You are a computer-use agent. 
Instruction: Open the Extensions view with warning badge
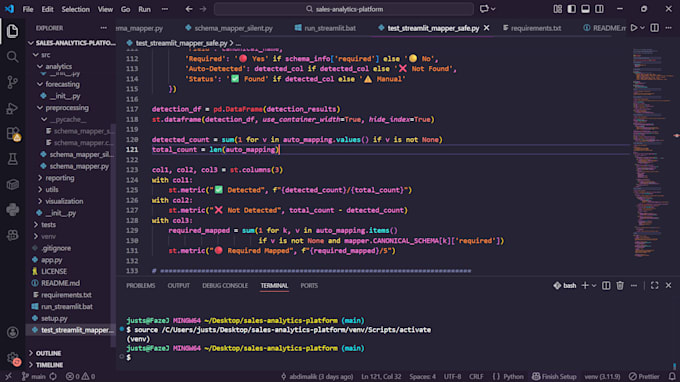(13, 134)
